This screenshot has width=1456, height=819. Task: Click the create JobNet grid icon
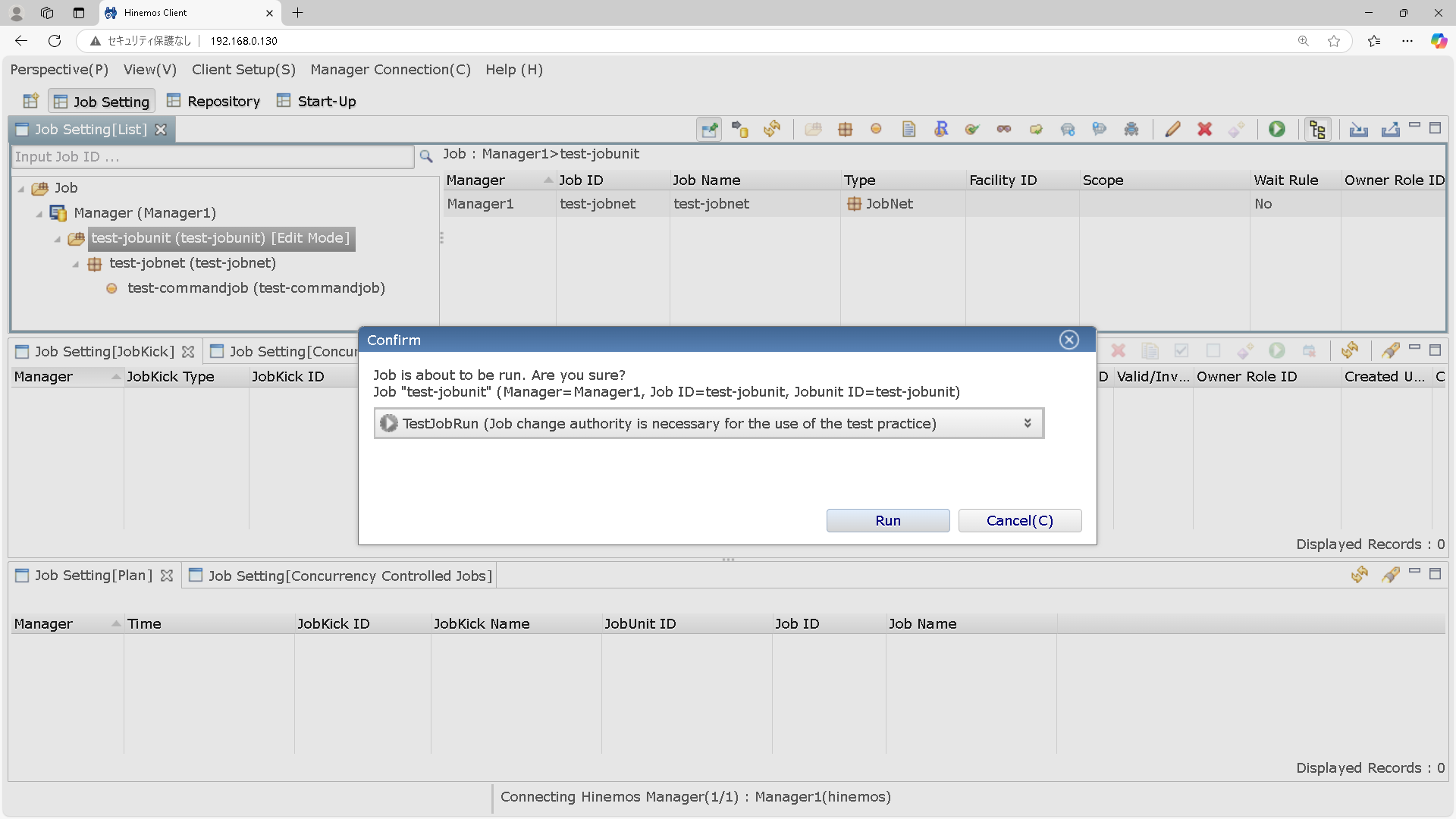pos(845,129)
